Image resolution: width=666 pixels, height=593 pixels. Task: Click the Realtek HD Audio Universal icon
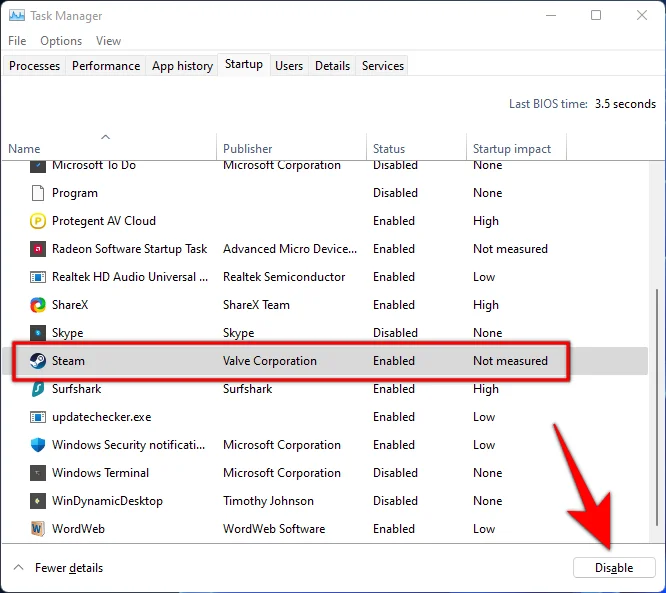pos(38,277)
